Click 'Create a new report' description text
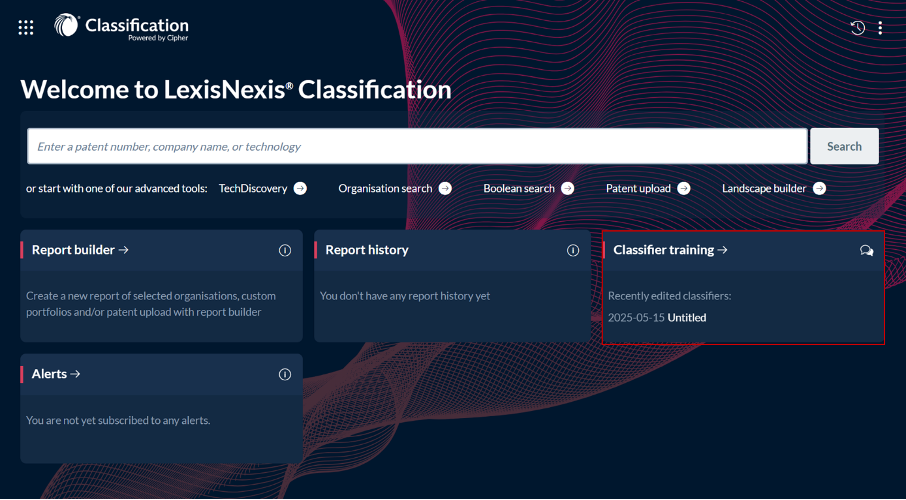The height and width of the screenshot is (500, 906). (151, 304)
